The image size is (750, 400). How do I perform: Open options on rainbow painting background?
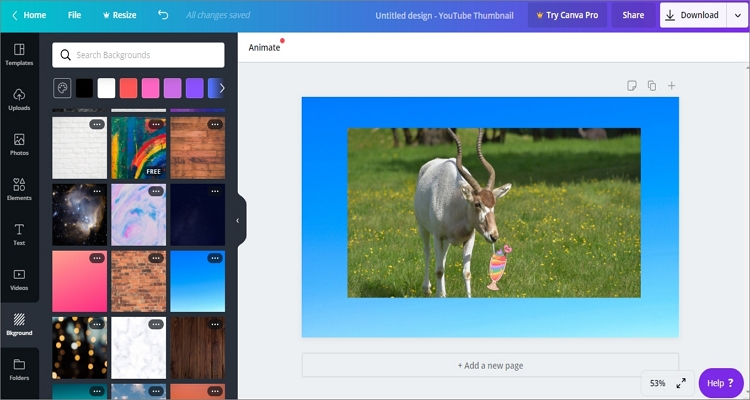pyautogui.click(x=156, y=124)
